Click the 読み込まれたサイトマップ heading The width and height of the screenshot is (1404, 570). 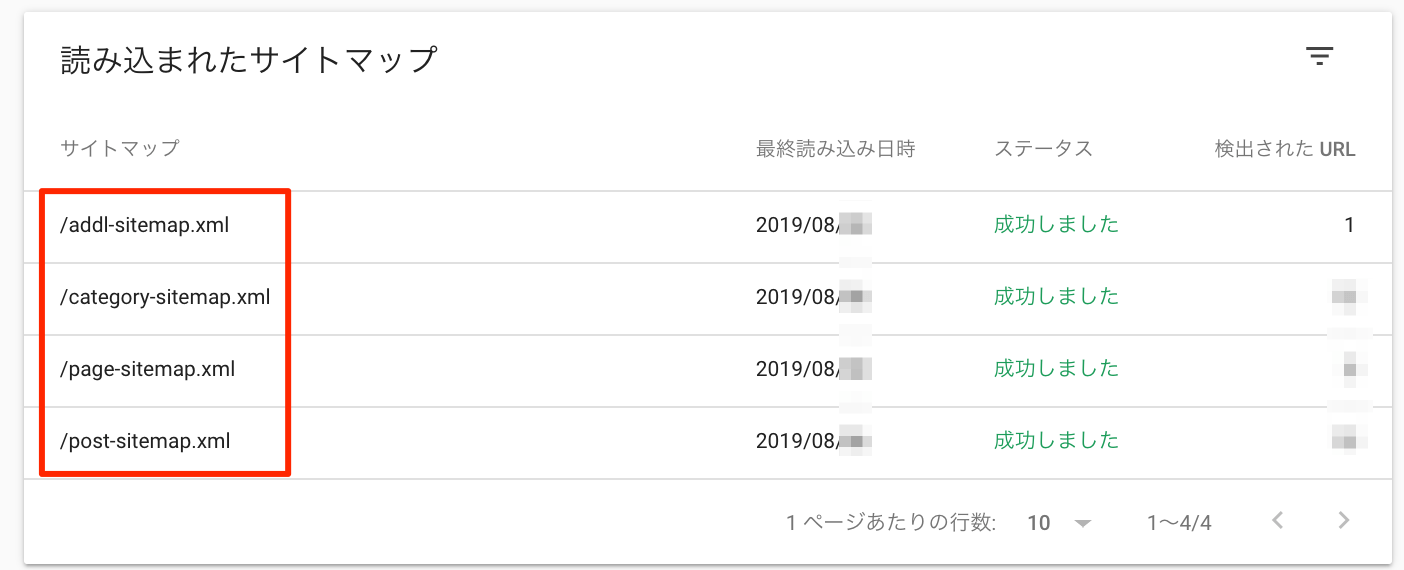[249, 60]
